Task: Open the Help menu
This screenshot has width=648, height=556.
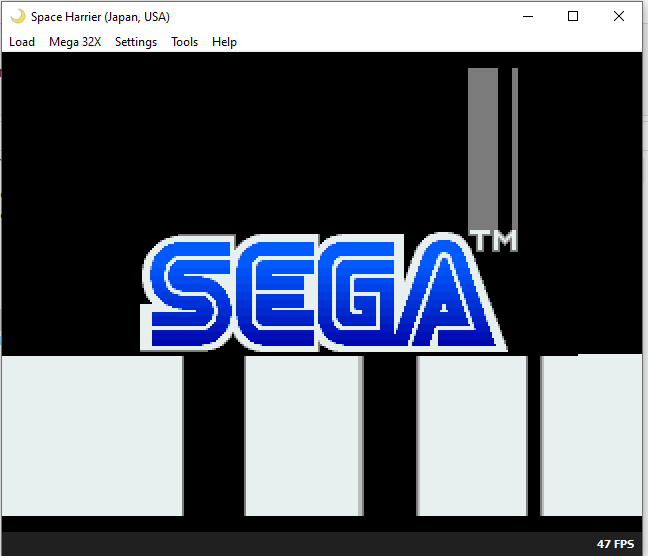Action: tap(224, 42)
